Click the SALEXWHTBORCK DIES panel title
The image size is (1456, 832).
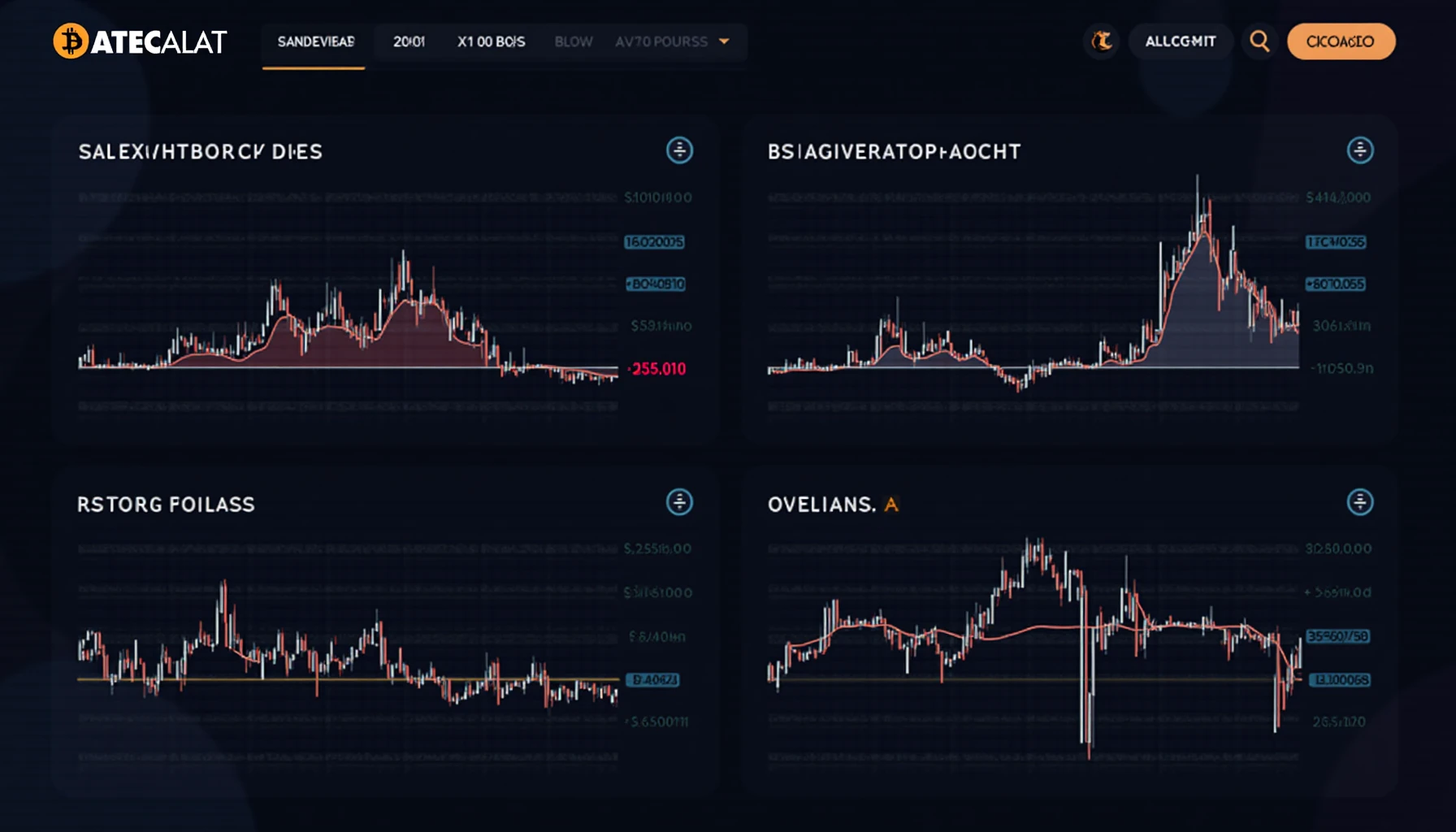coord(200,152)
